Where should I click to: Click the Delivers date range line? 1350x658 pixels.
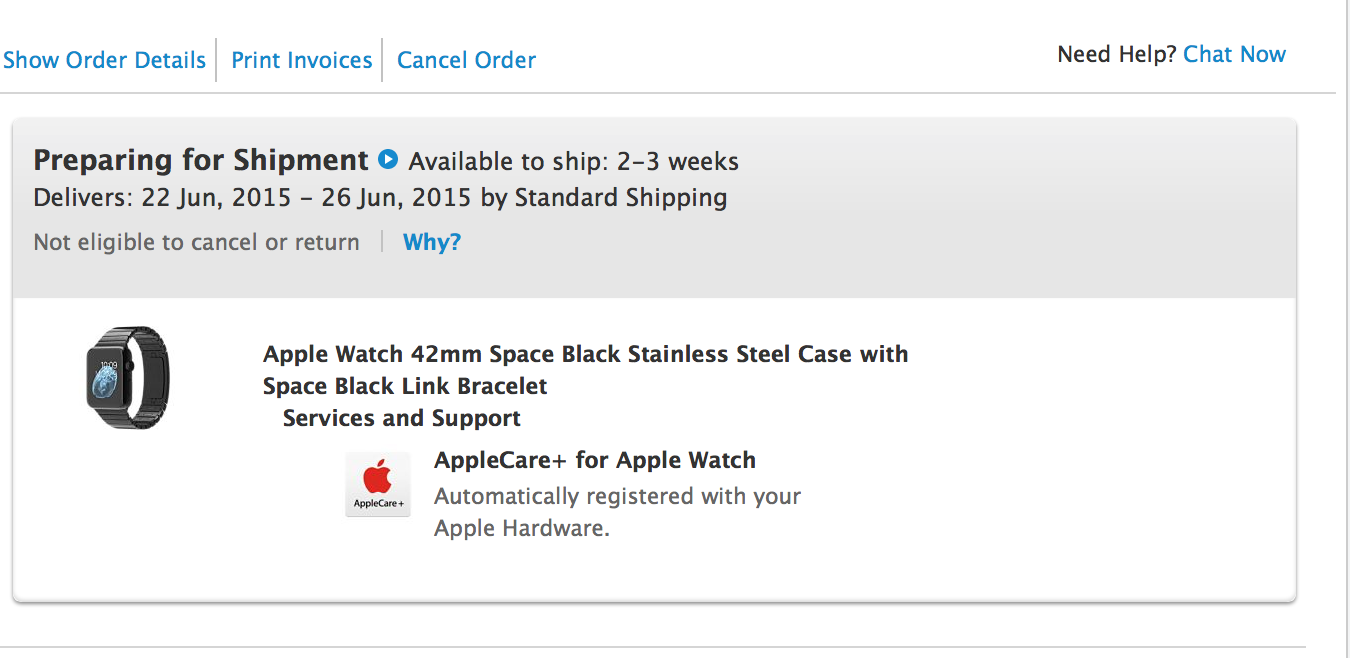pyautogui.click(x=254, y=197)
